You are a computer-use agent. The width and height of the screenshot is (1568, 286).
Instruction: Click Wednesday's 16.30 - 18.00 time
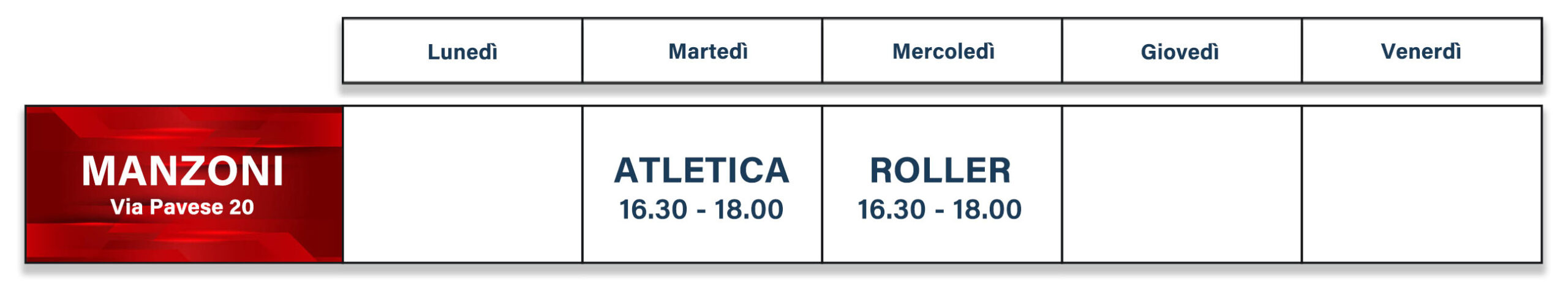(940, 209)
